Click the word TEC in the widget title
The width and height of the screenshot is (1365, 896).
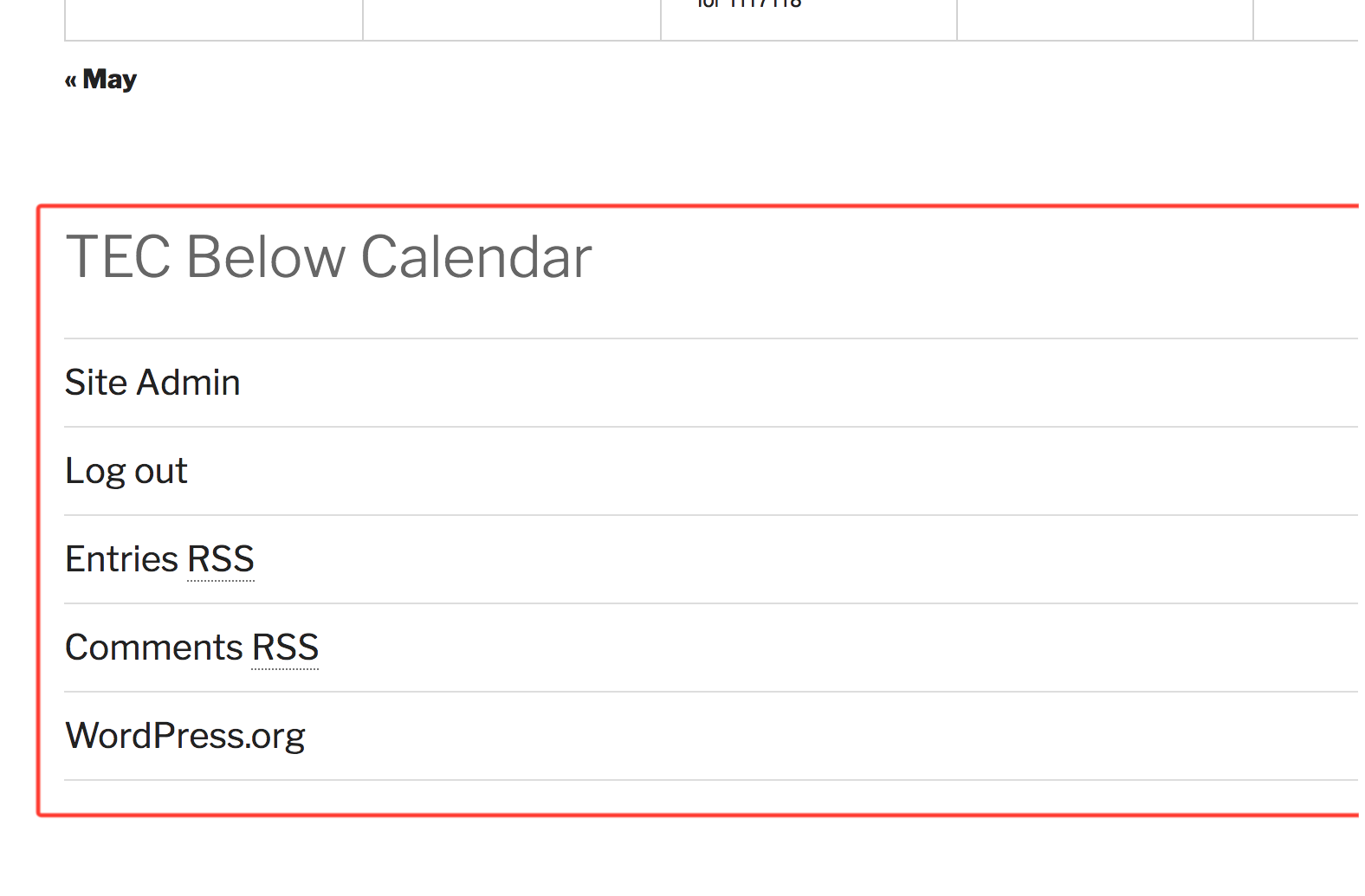[x=118, y=257]
